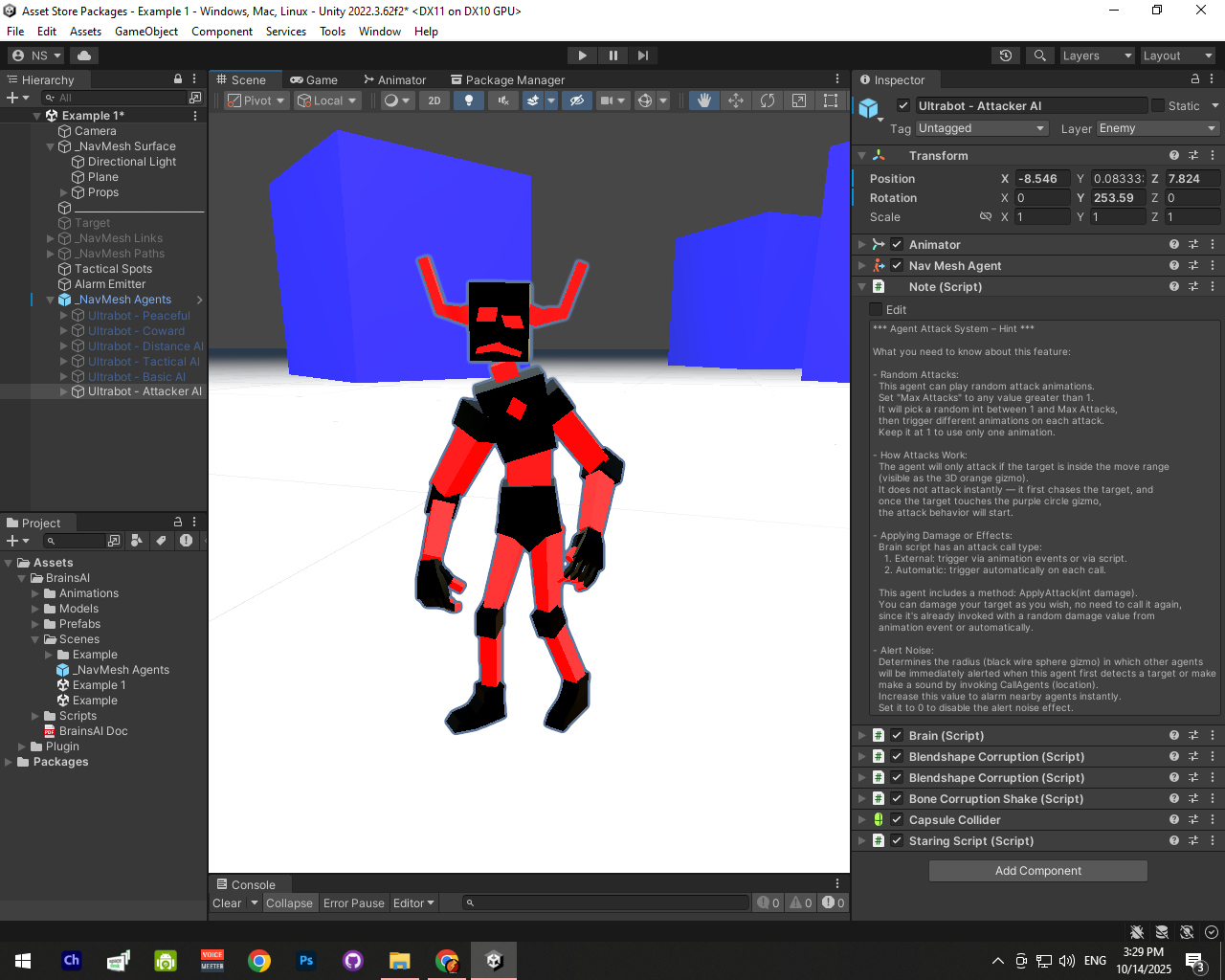Viewport: 1225px width, 980px height.
Task: Select the Hand view tool
Action: [x=704, y=100]
